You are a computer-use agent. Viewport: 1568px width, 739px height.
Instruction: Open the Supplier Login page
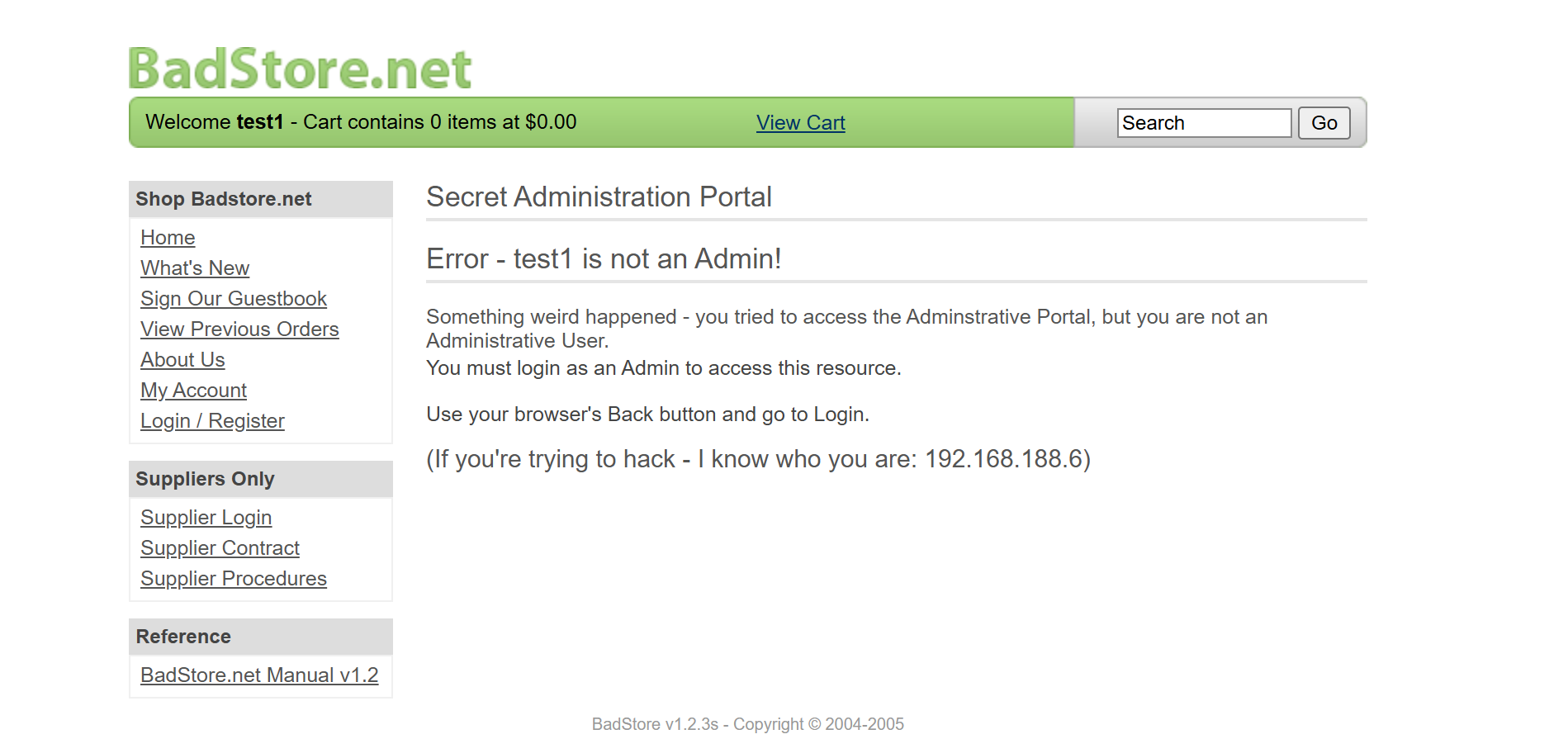pyautogui.click(x=206, y=518)
